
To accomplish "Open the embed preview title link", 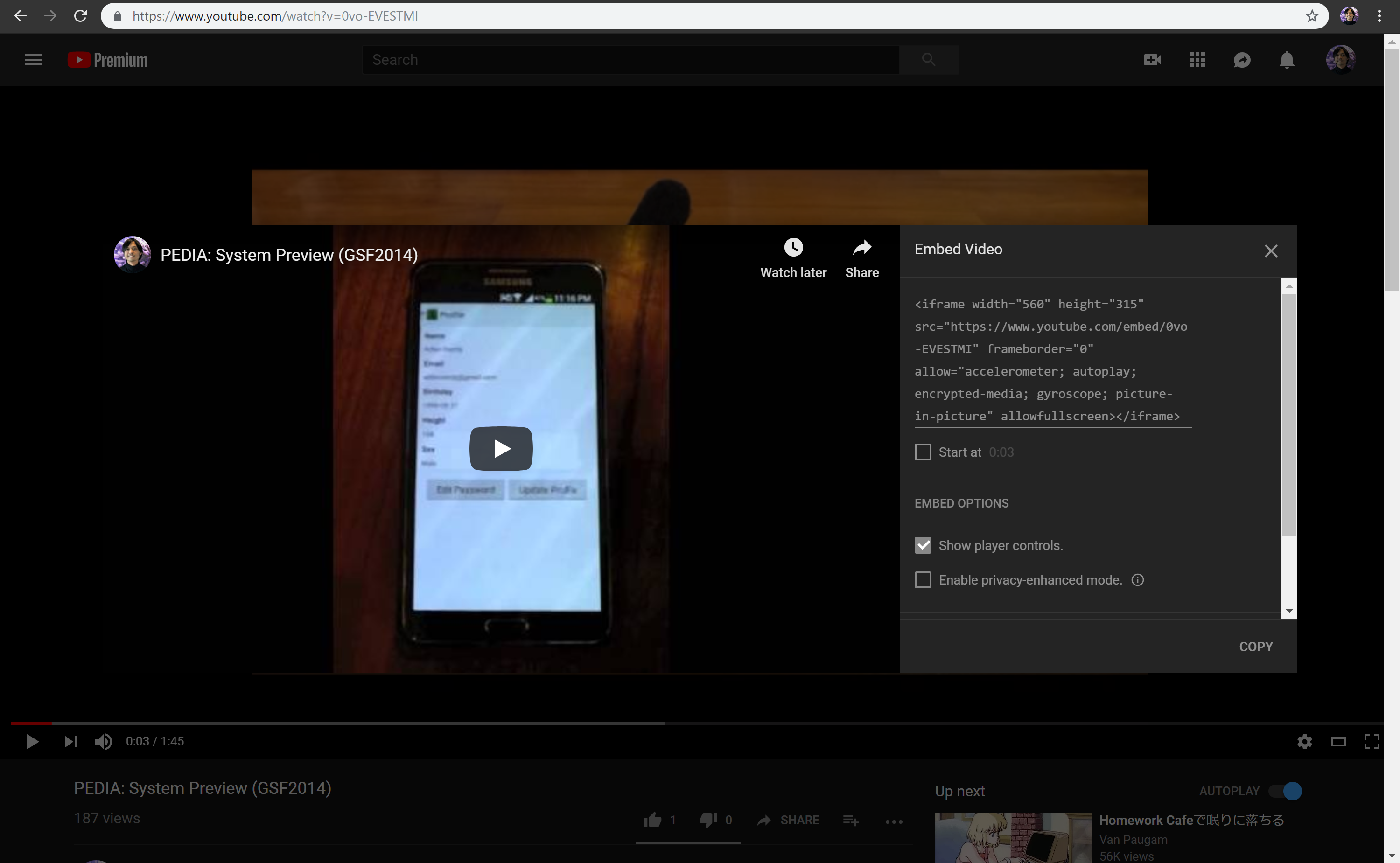I will [x=289, y=255].
